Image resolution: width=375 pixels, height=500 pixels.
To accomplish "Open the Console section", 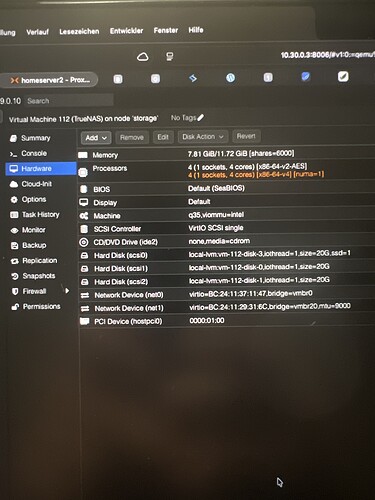I will coord(34,153).
